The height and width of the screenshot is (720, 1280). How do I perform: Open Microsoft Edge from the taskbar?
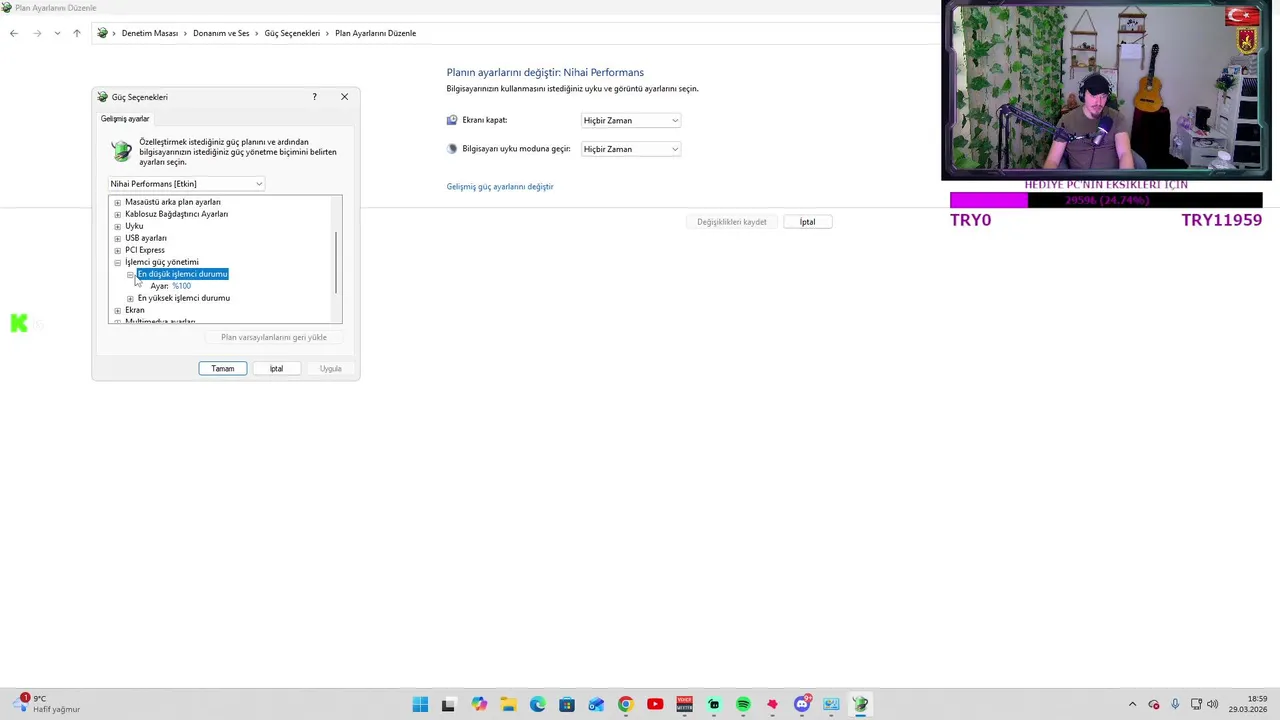537,704
